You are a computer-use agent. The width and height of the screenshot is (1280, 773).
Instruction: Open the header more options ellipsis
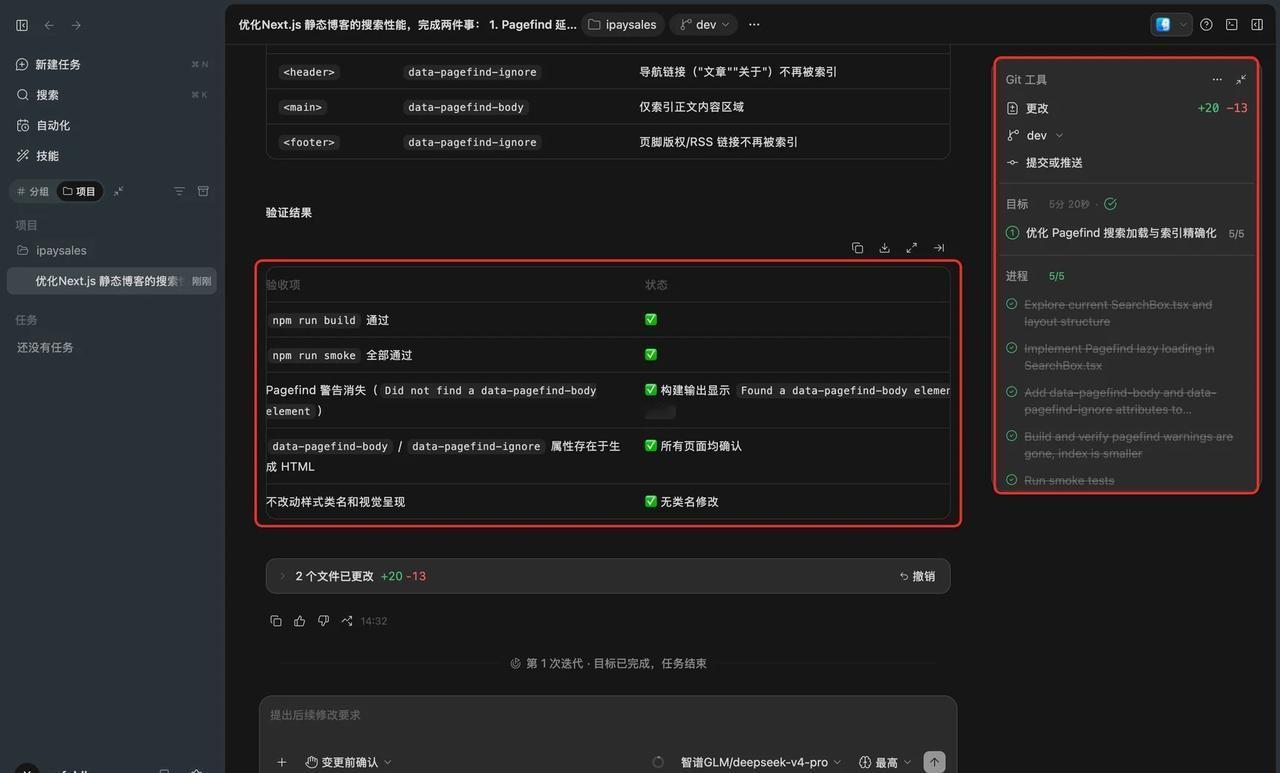[754, 25]
